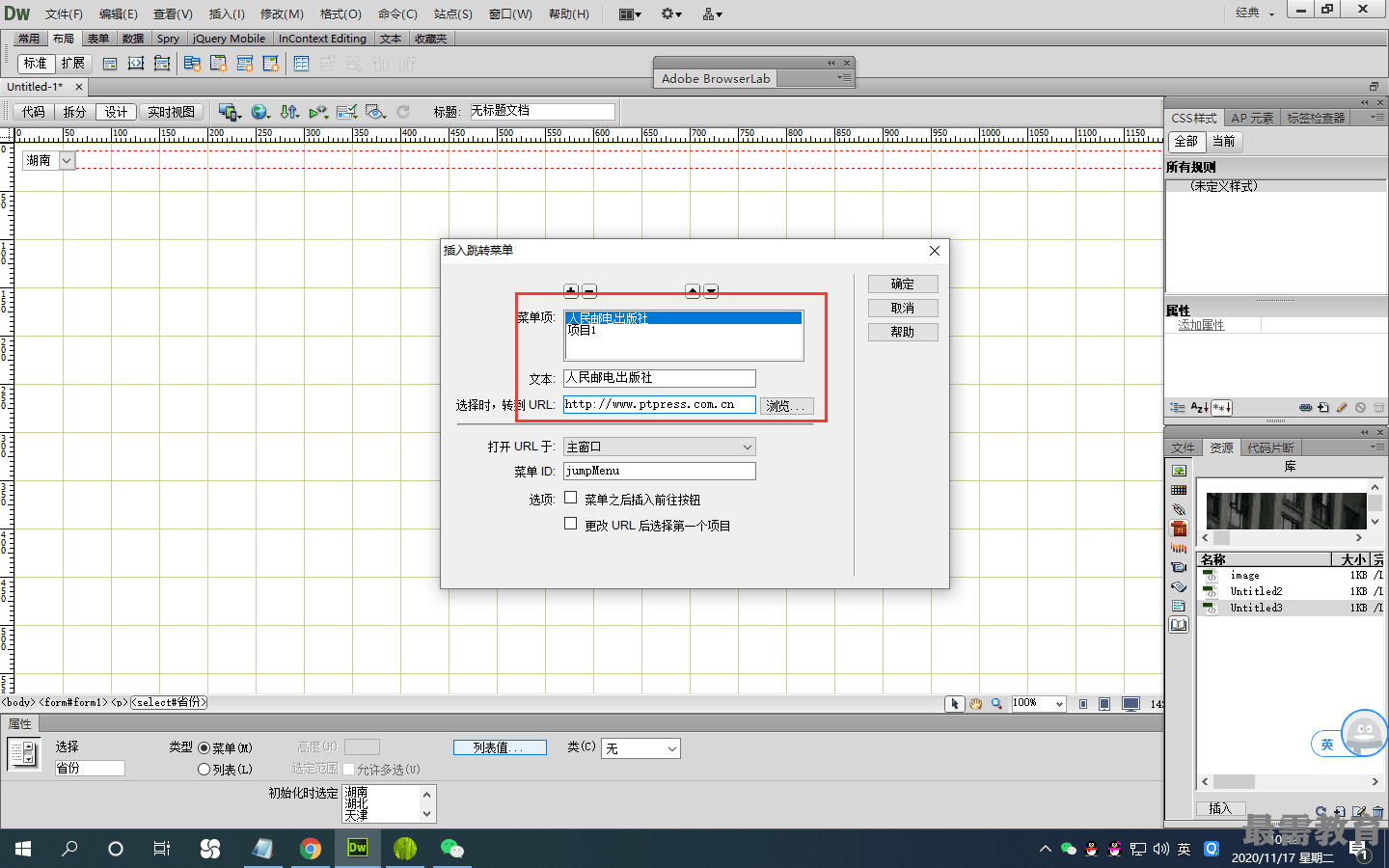Attach a style sheet using the link icon
The image size is (1389, 868).
pyautogui.click(x=1305, y=408)
